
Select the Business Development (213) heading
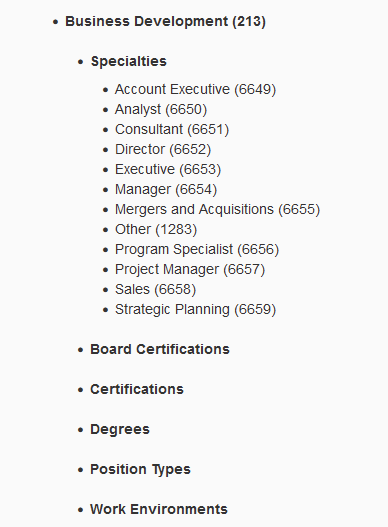point(165,22)
